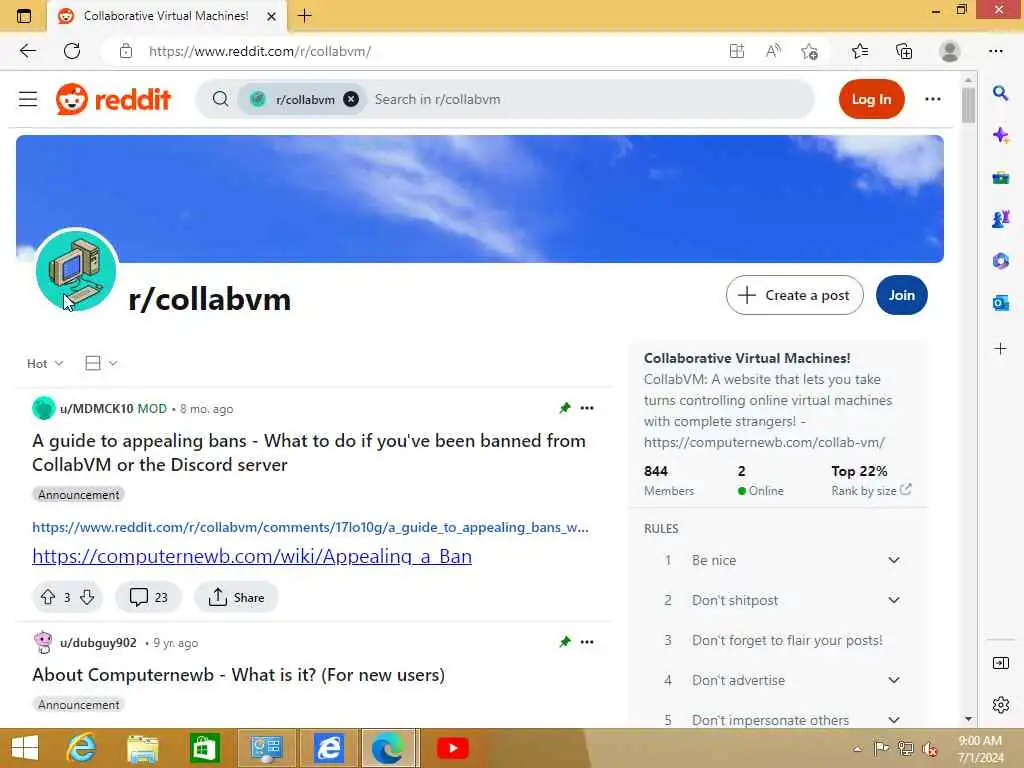Switch to Collaborative Virtual Machines tab

(166, 16)
